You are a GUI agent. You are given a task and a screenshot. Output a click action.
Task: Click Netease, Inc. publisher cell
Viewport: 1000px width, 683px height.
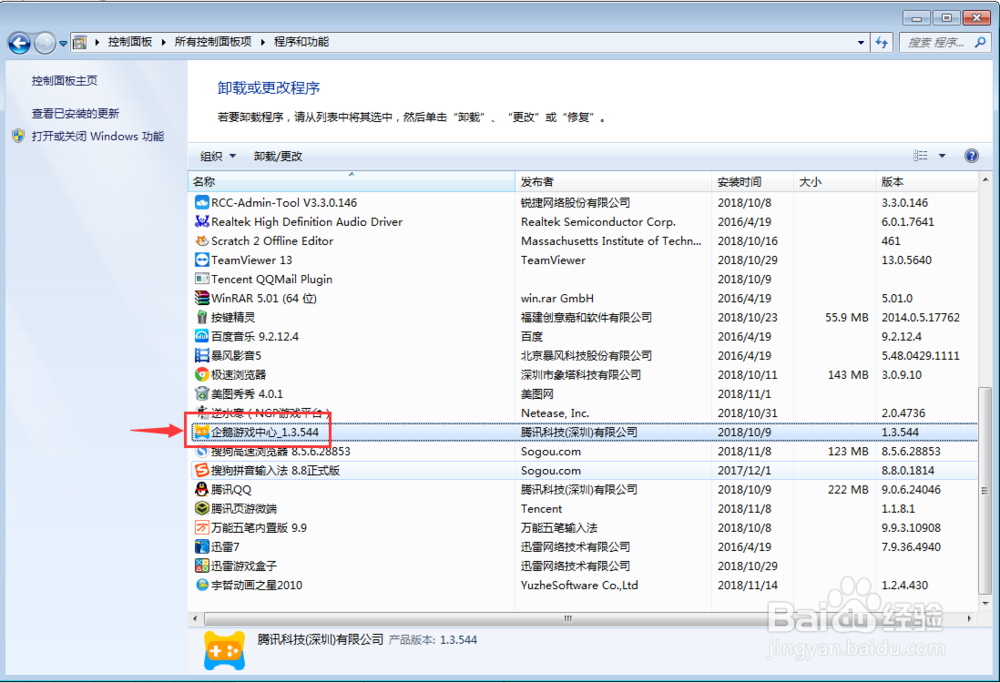click(x=555, y=413)
